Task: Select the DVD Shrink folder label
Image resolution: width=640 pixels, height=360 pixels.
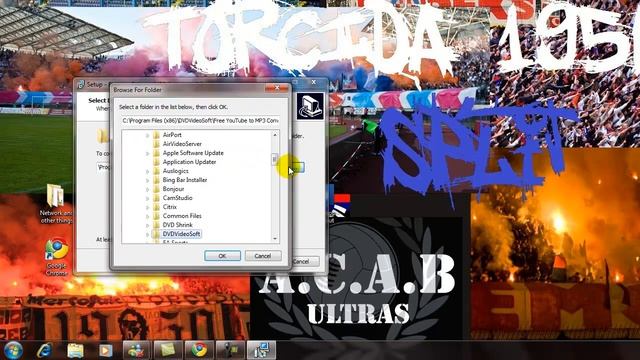Action: click(x=178, y=225)
